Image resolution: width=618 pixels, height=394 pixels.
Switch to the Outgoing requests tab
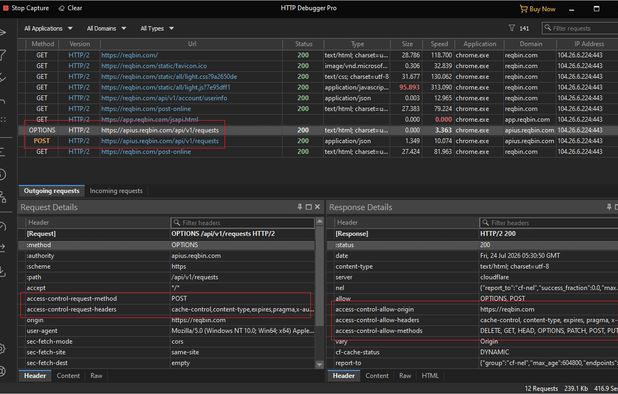click(x=51, y=191)
